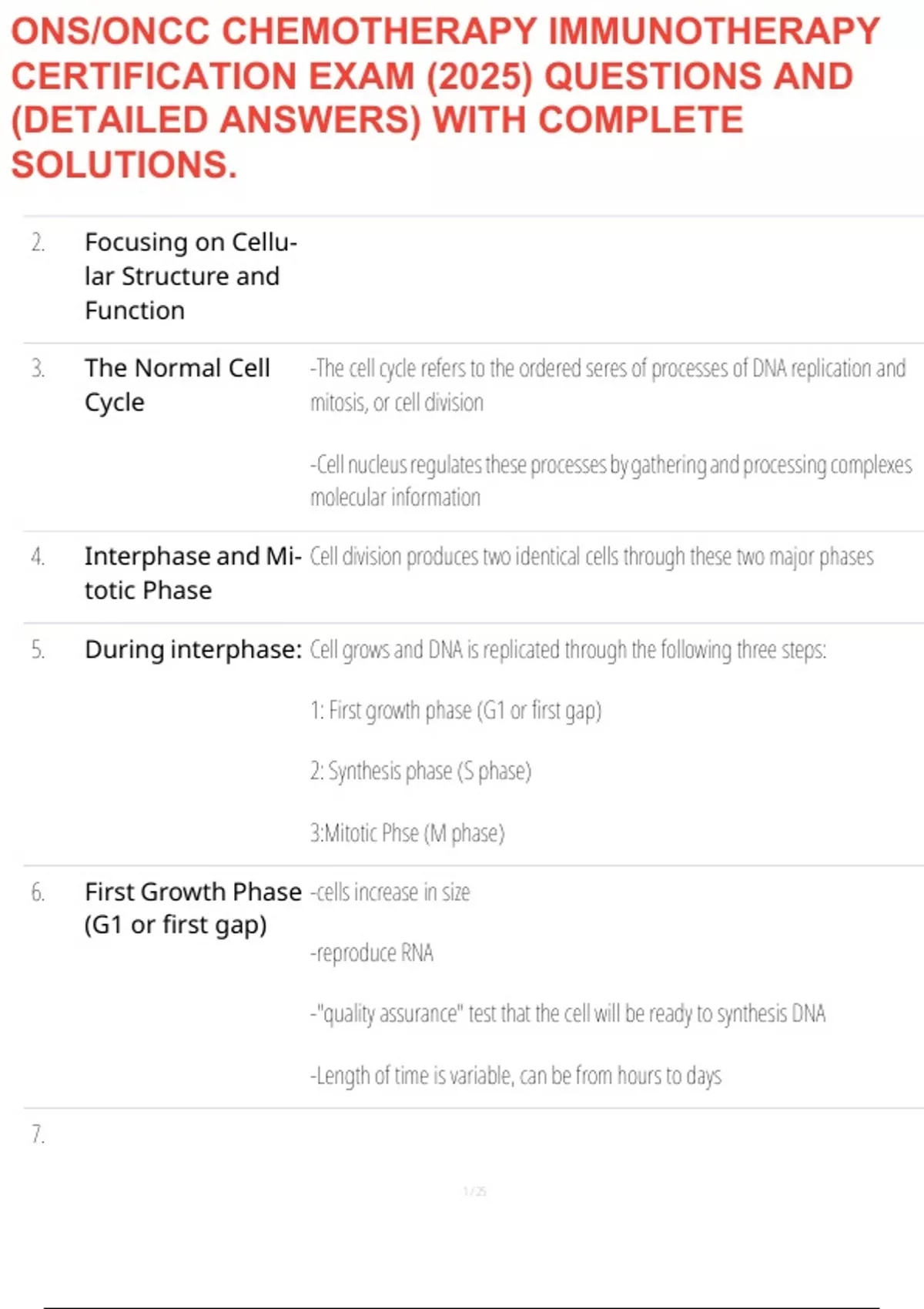The height and width of the screenshot is (1309, 924).
Task: Click the '2: Synthesis phase (S phase)' line
Action: [421, 771]
